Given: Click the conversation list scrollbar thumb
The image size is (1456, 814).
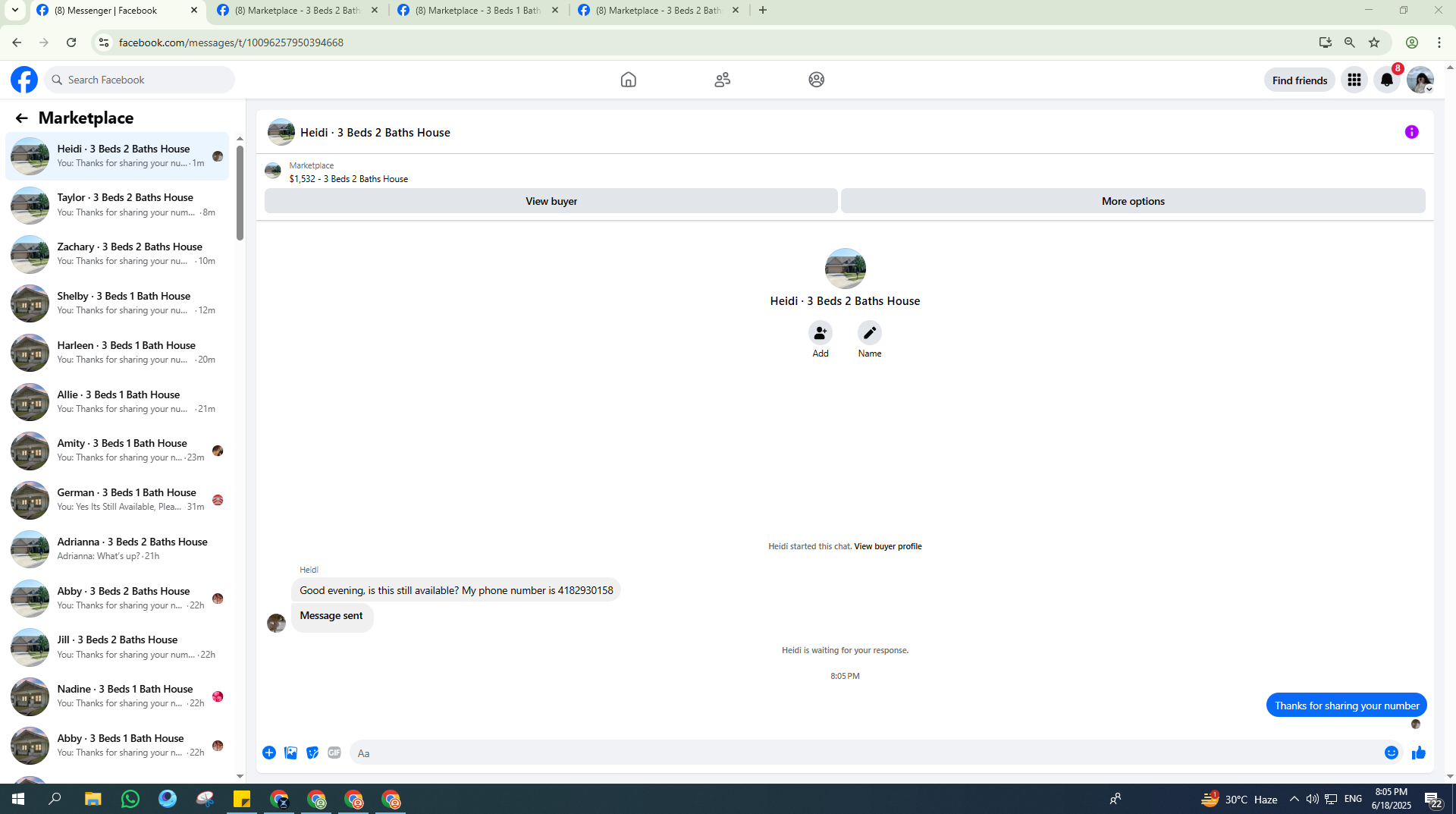Looking at the screenshot, I should [240, 193].
